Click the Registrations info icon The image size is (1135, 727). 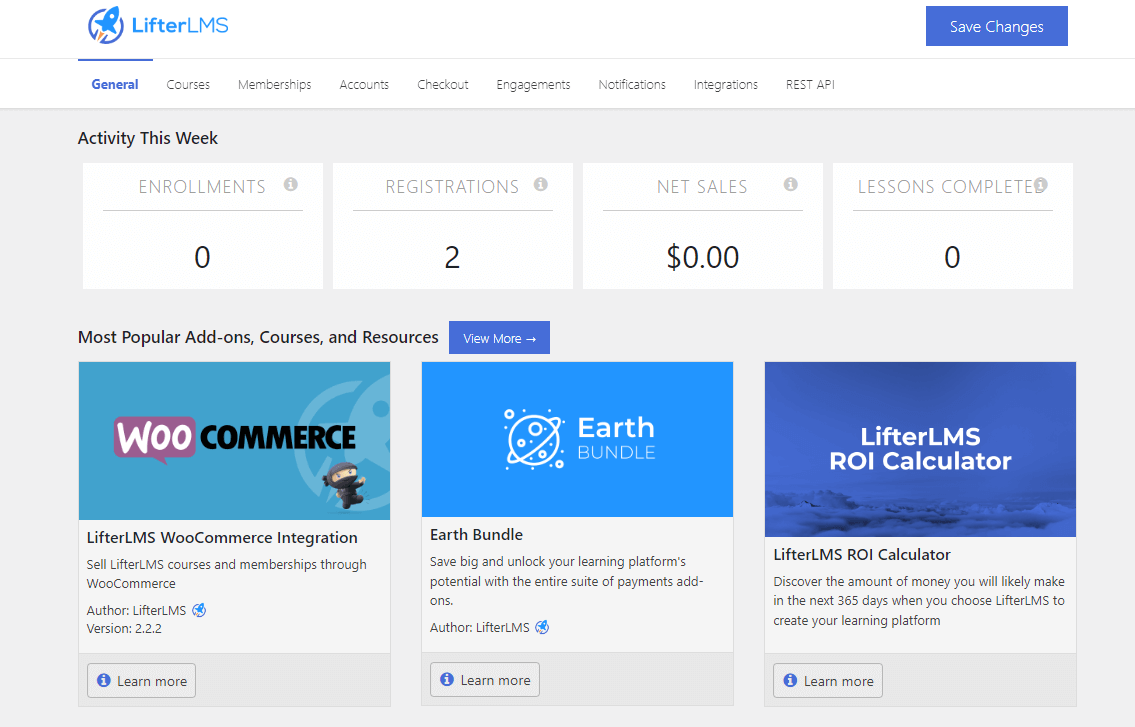(x=541, y=185)
